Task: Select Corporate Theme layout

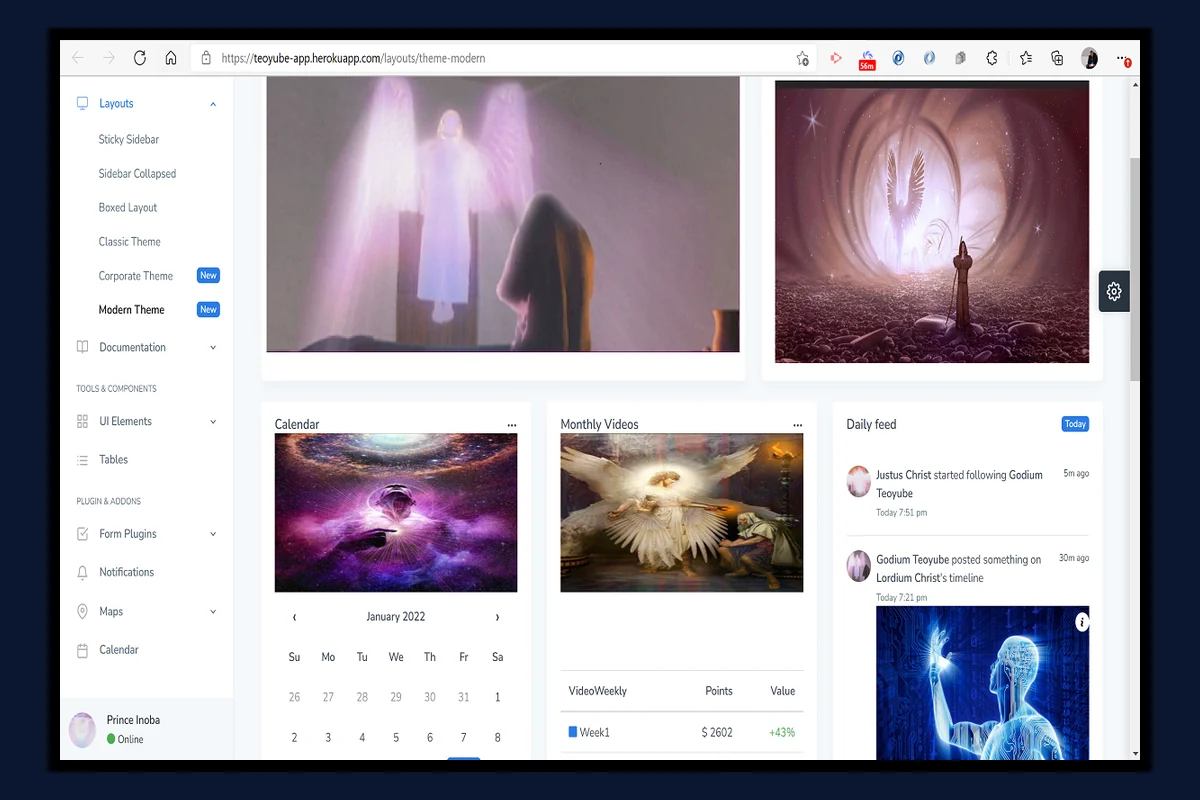Action: [136, 275]
